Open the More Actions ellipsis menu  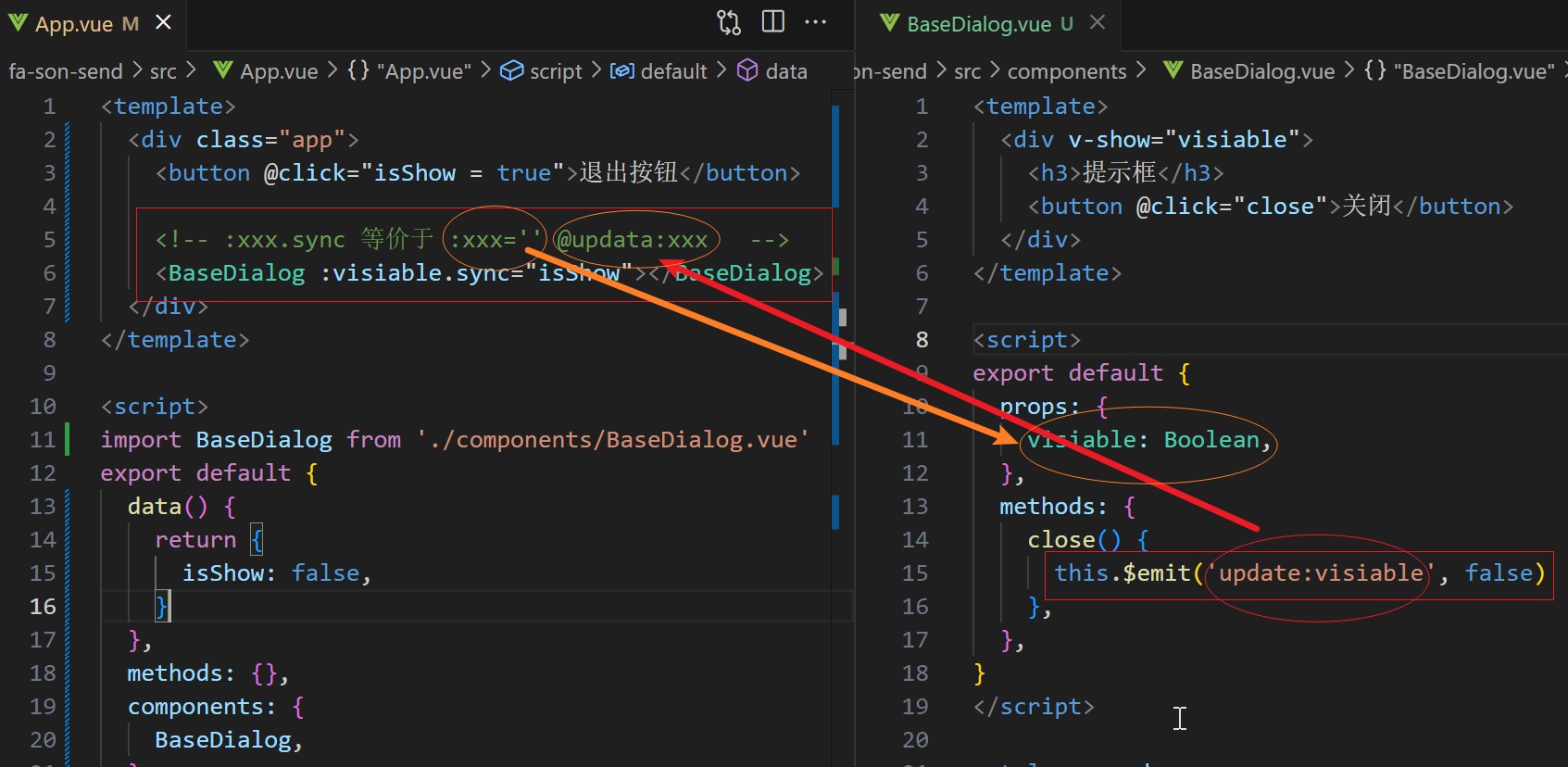click(x=815, y=22)
